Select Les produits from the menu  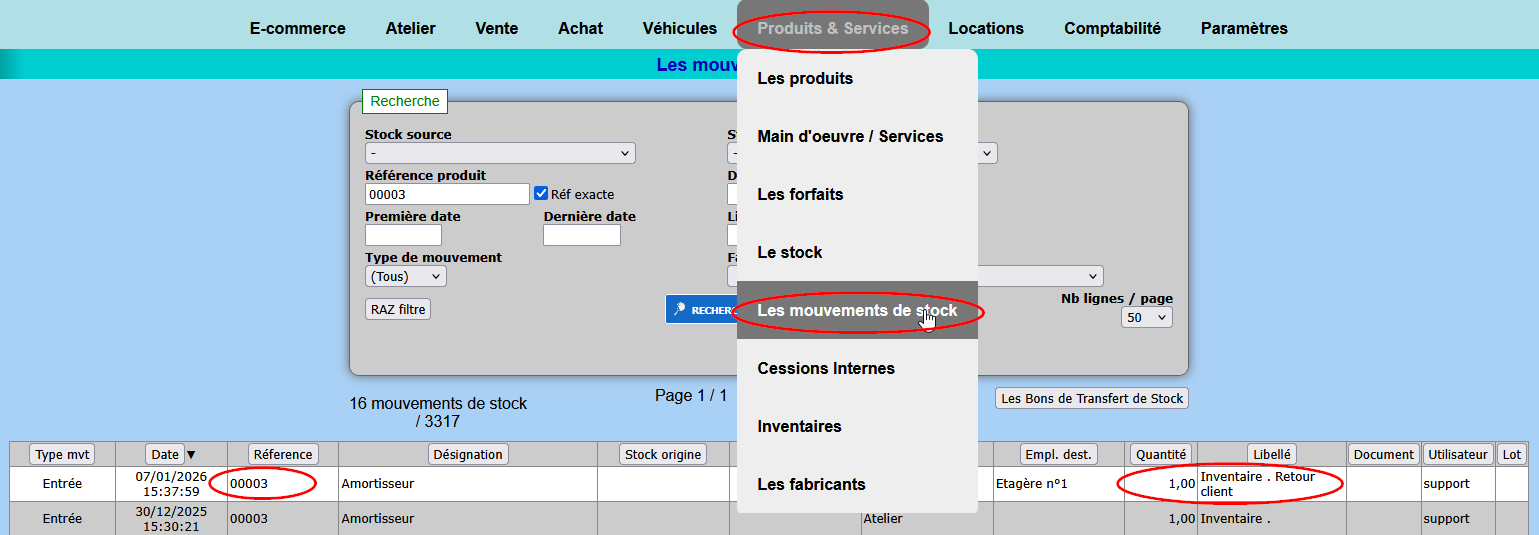point(805,78)
